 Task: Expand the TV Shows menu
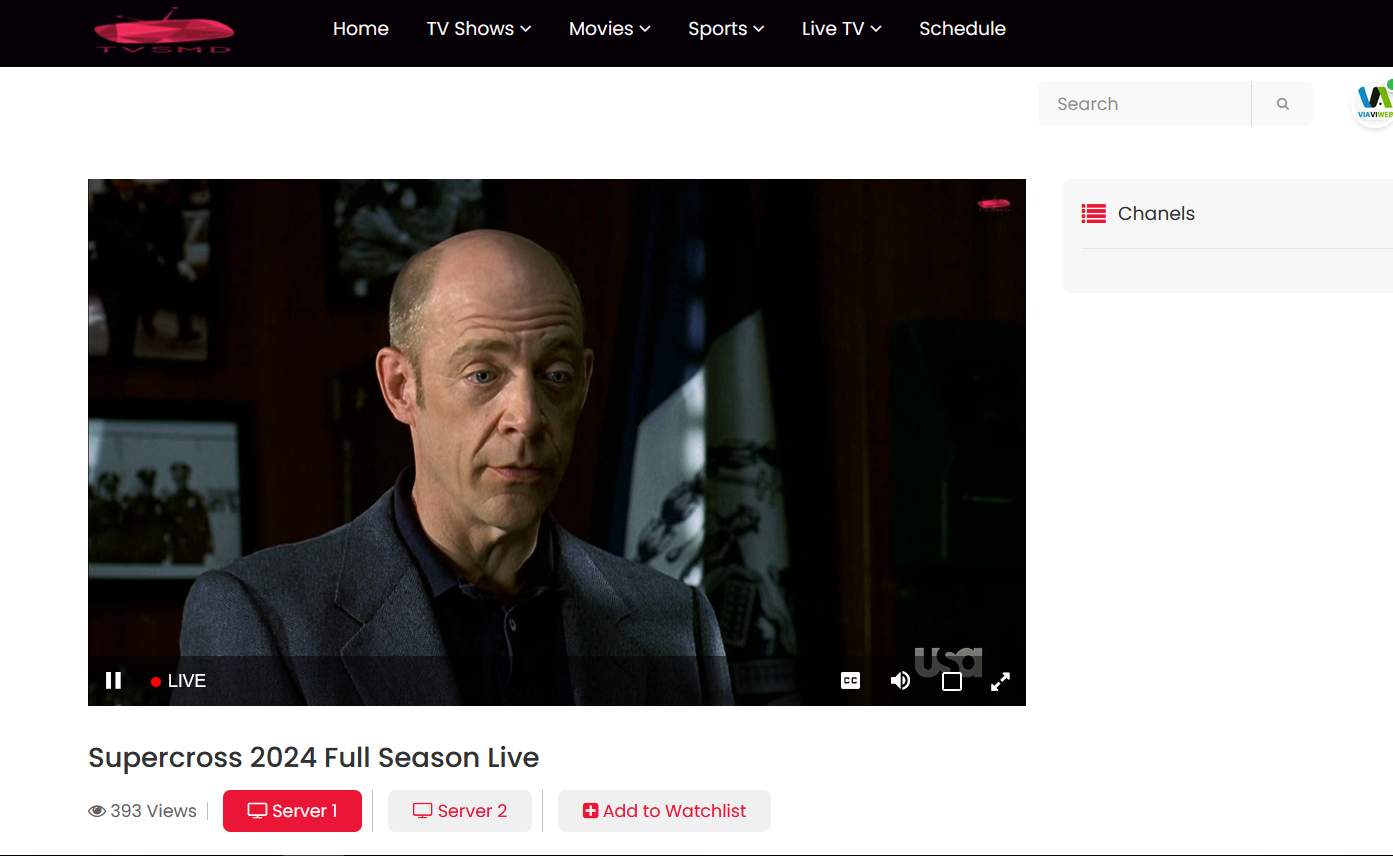point(479,29)
